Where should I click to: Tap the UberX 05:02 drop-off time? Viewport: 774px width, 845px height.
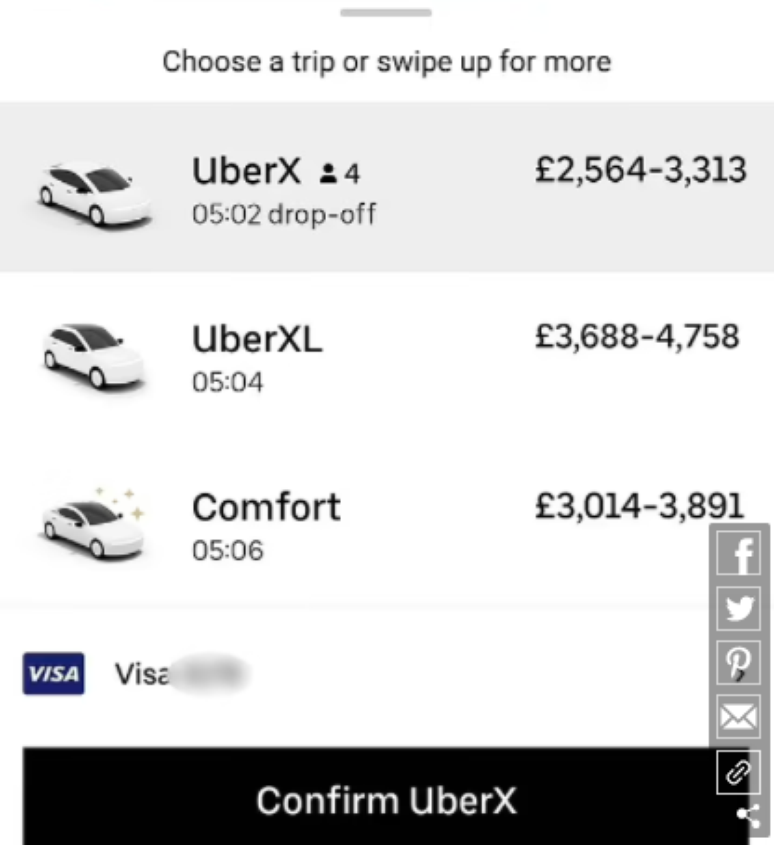pyautogui.click(x=284, y=214)
